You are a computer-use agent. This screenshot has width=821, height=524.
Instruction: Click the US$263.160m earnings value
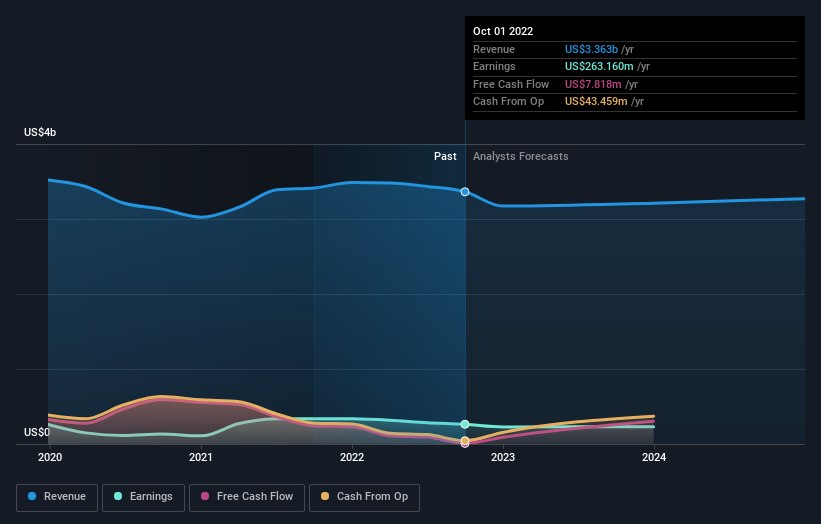[599, 66]
